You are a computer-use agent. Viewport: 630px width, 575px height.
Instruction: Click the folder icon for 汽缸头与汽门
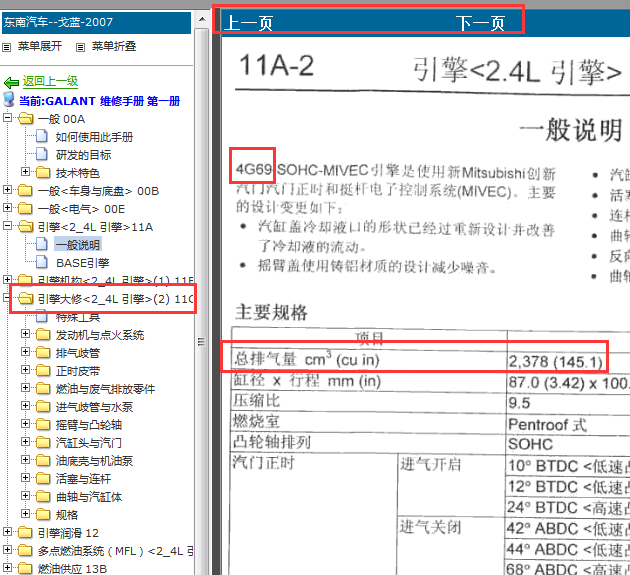pos(43,442)
